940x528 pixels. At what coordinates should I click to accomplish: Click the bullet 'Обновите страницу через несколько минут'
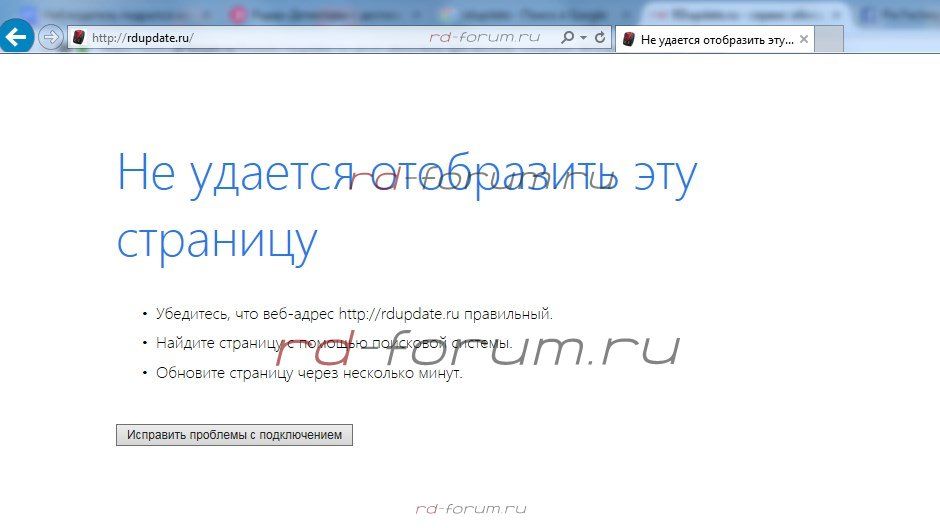click(309, 373)
